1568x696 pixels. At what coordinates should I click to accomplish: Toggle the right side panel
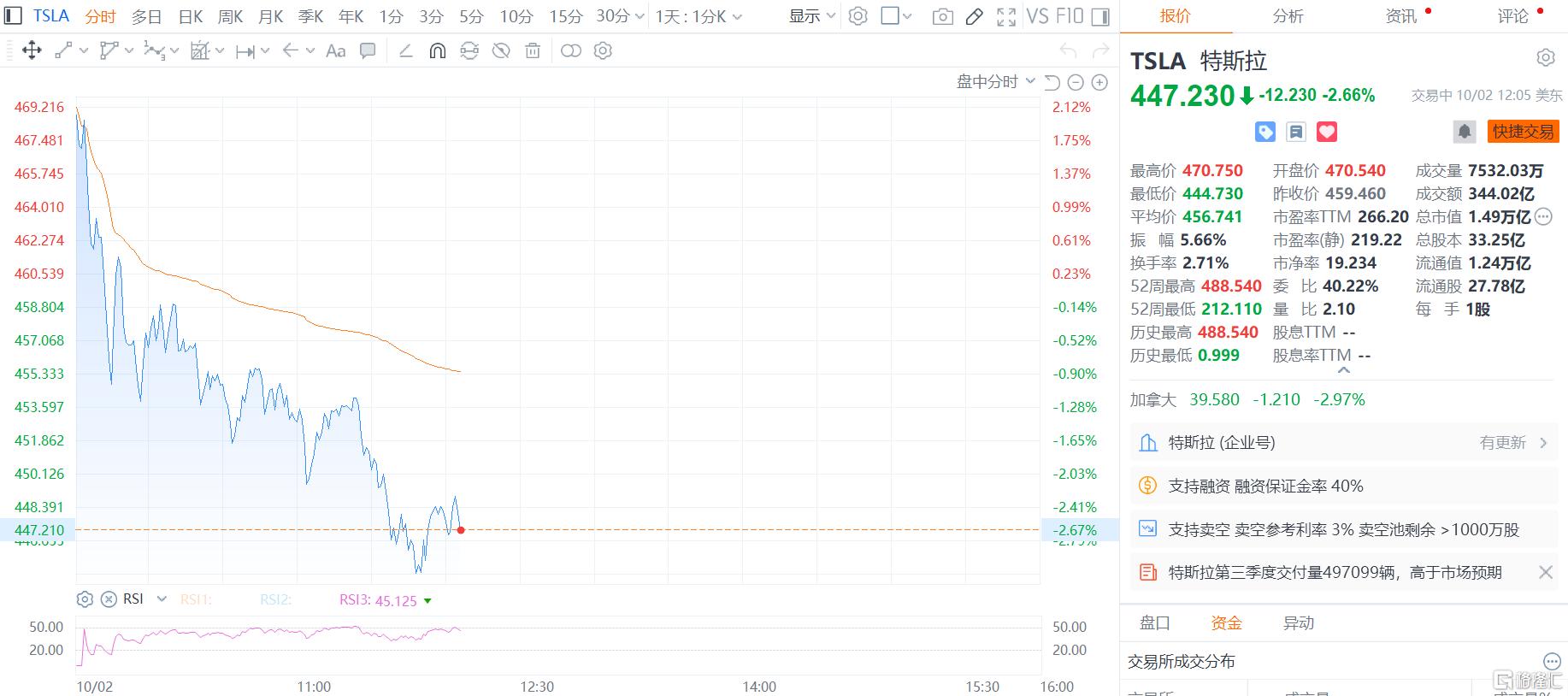(x=1101, y=16)
